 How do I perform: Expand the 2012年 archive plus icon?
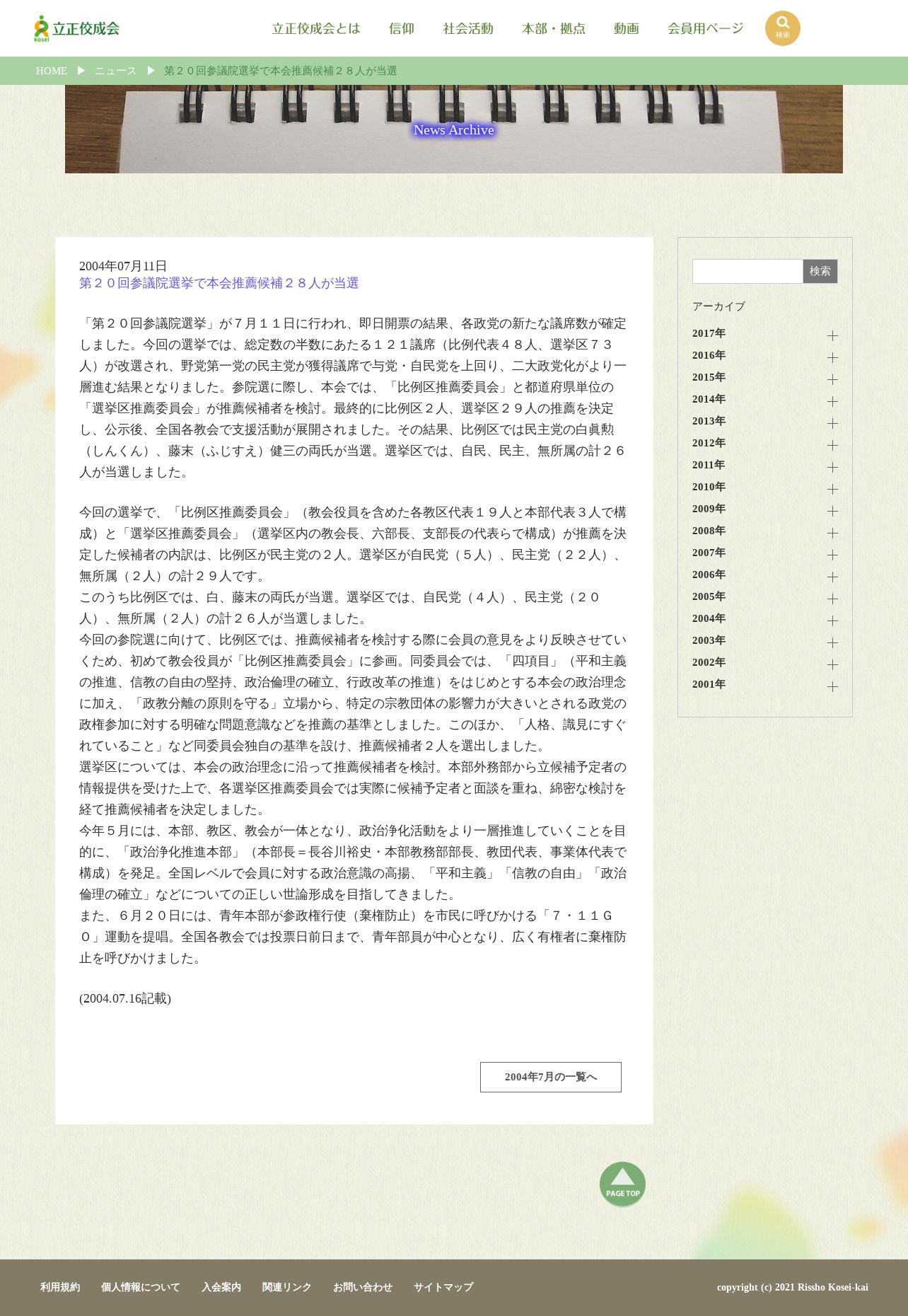pos(832,445)
